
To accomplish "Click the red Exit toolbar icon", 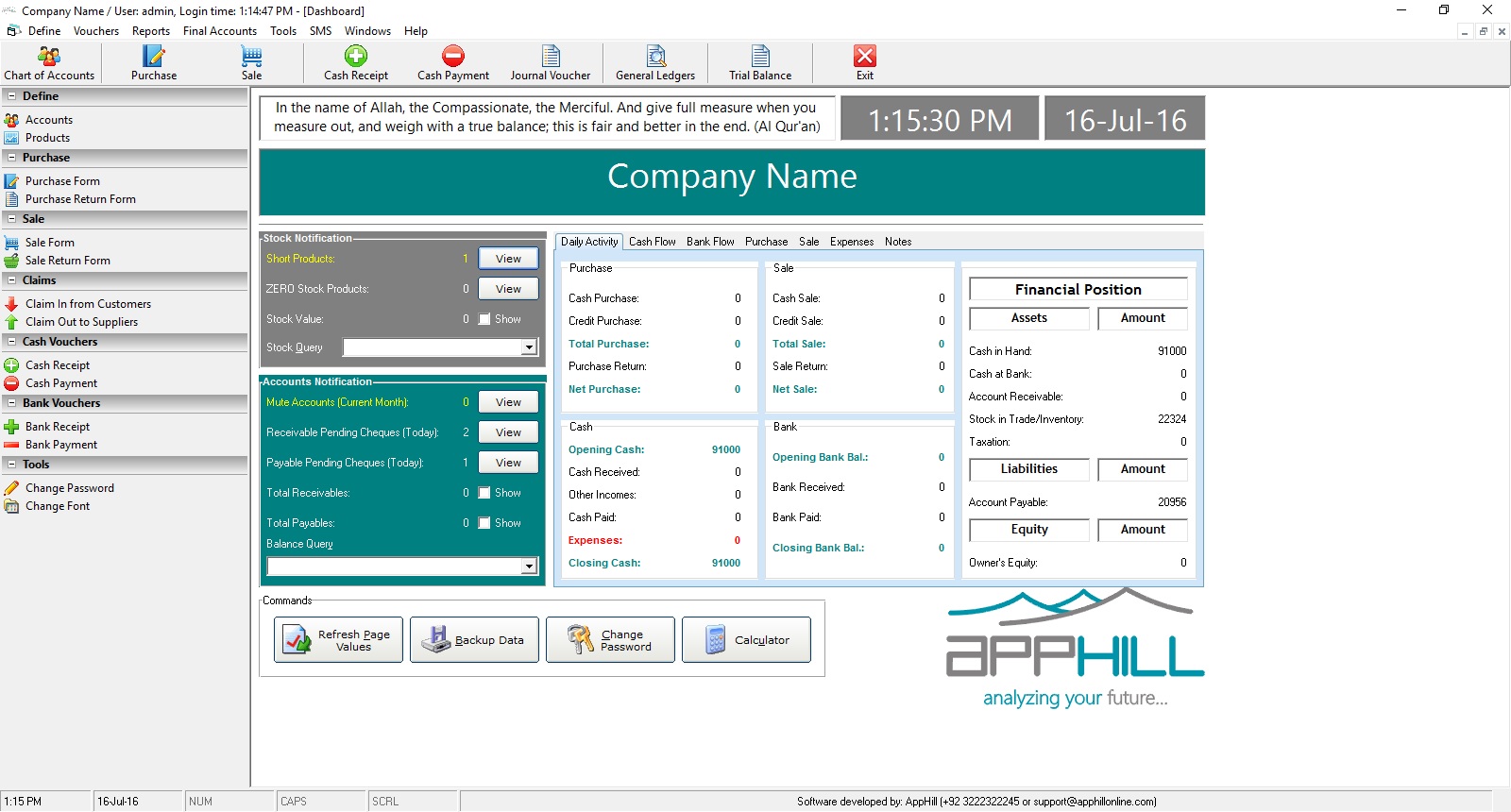I will tap(864, 63).
